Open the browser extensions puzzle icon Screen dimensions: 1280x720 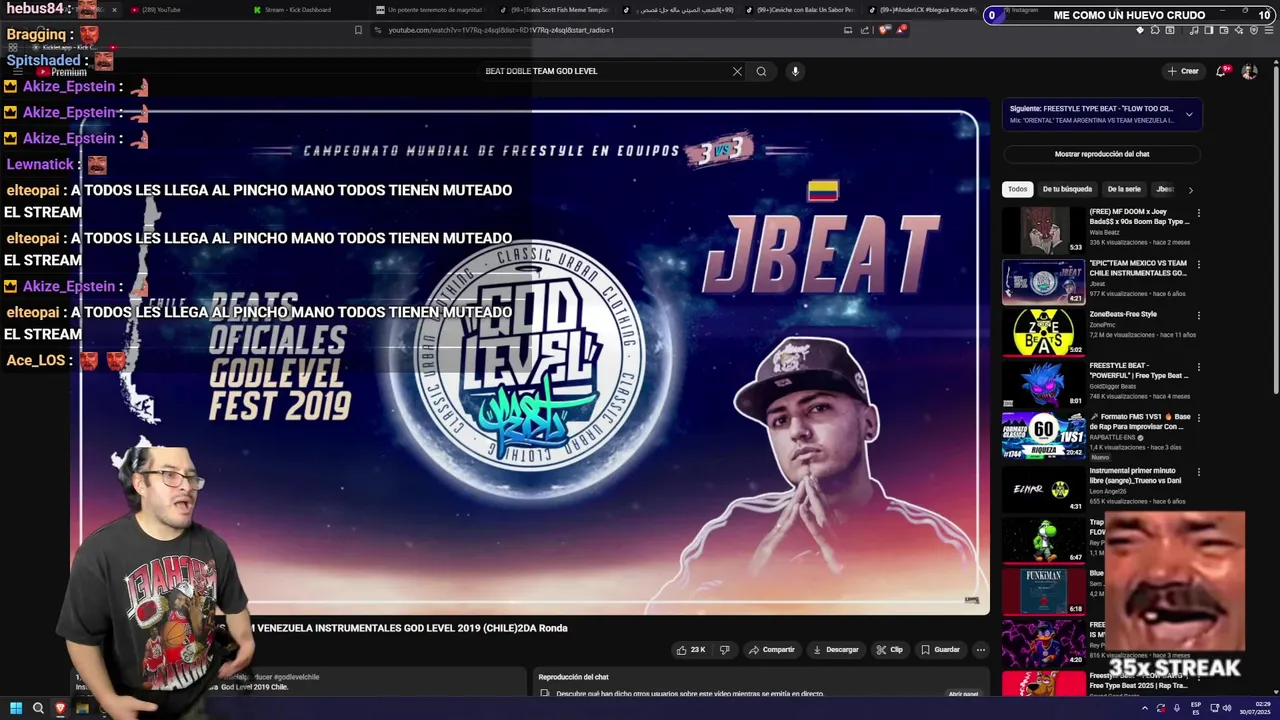coord(1154,30)
